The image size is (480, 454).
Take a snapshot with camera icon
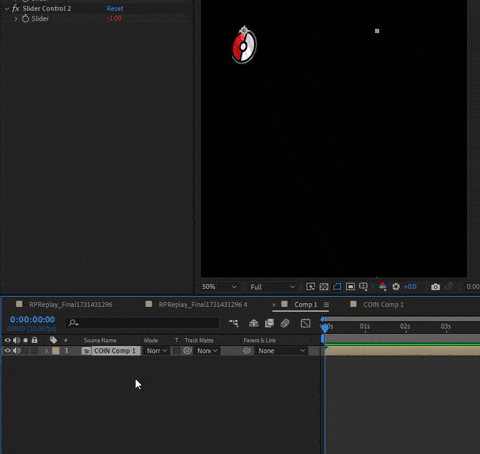click(x=435, y=287)
